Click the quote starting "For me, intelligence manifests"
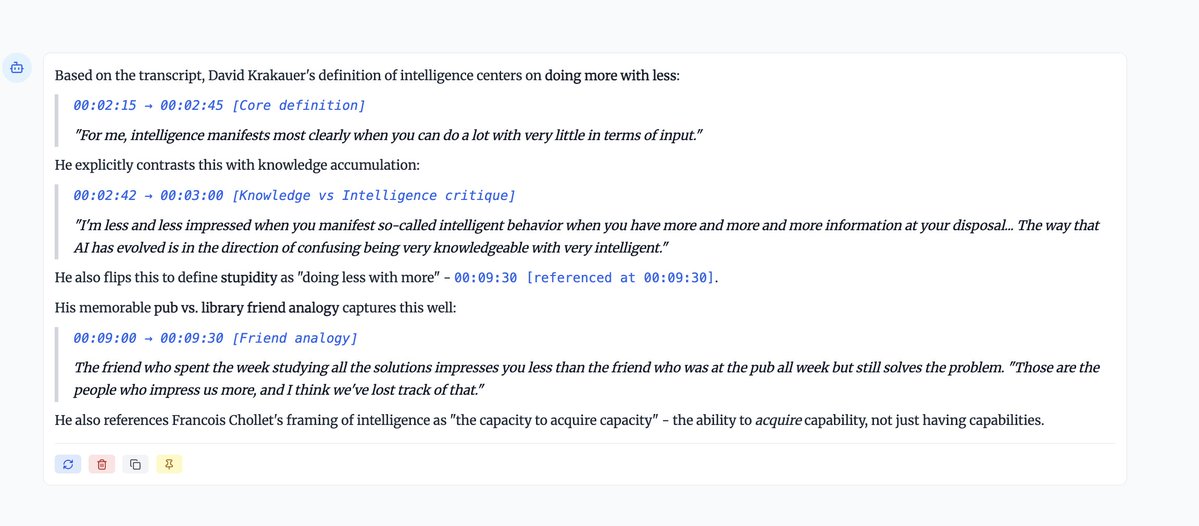Viewport: 1199px width, 526px height. [x=389, y=135]
